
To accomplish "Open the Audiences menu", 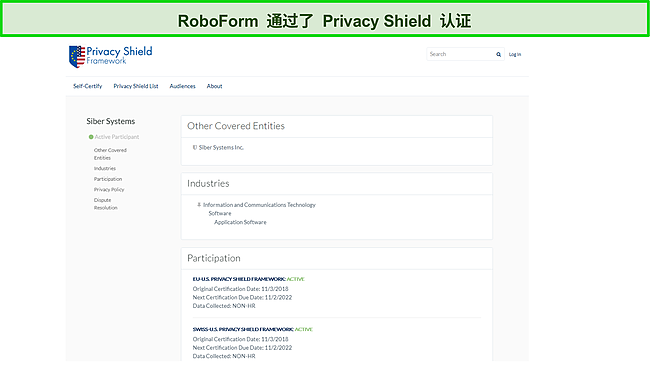I will [182, 86].
